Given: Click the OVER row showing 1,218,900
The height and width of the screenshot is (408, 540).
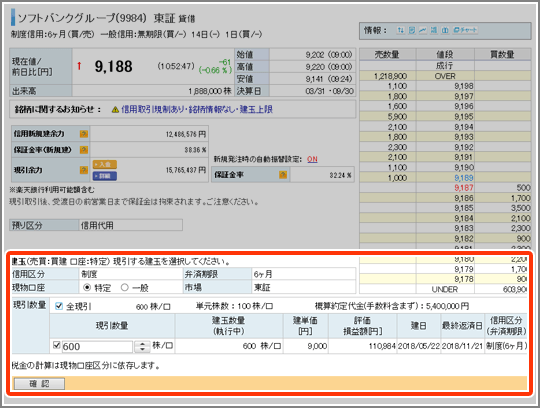Looking at the screenshot, I should [x=445, y=76].
